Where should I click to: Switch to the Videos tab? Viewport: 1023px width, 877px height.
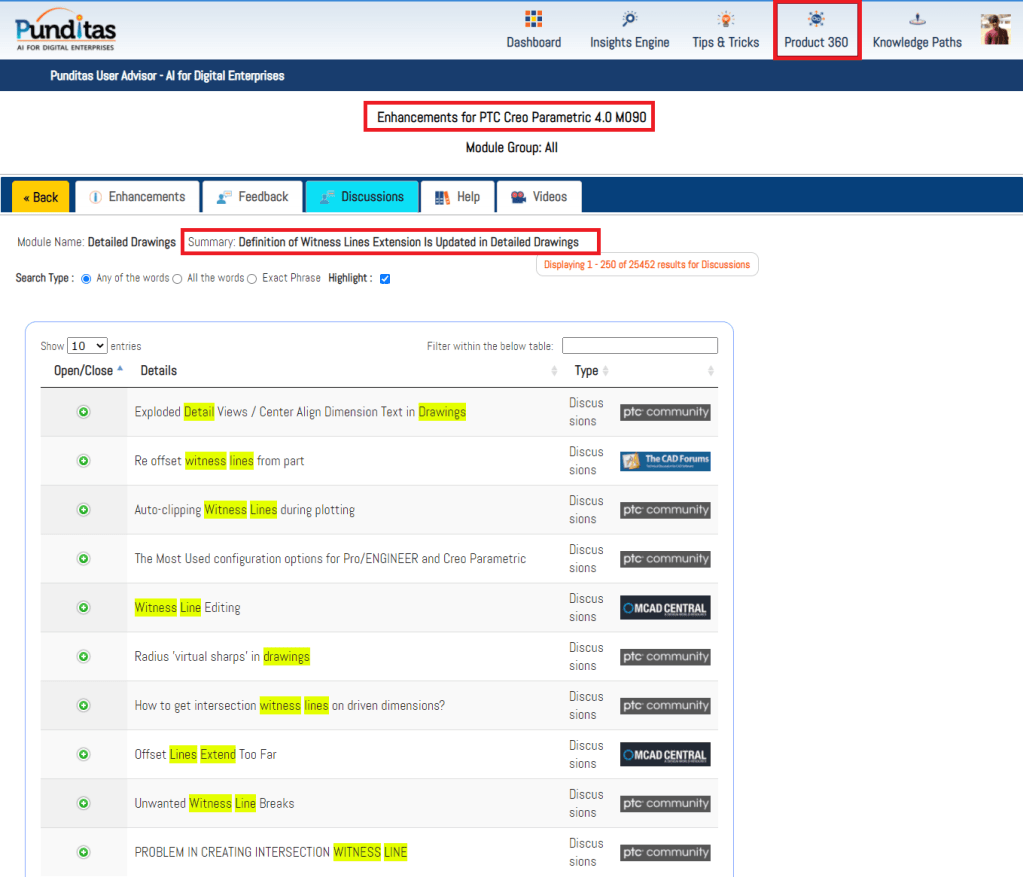(539, 197)
